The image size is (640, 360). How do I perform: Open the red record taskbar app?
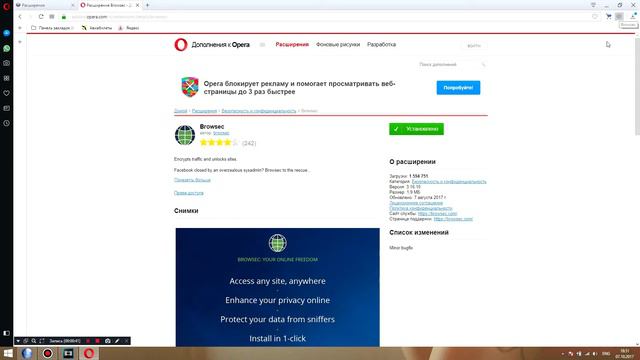(x=48, y=353)
